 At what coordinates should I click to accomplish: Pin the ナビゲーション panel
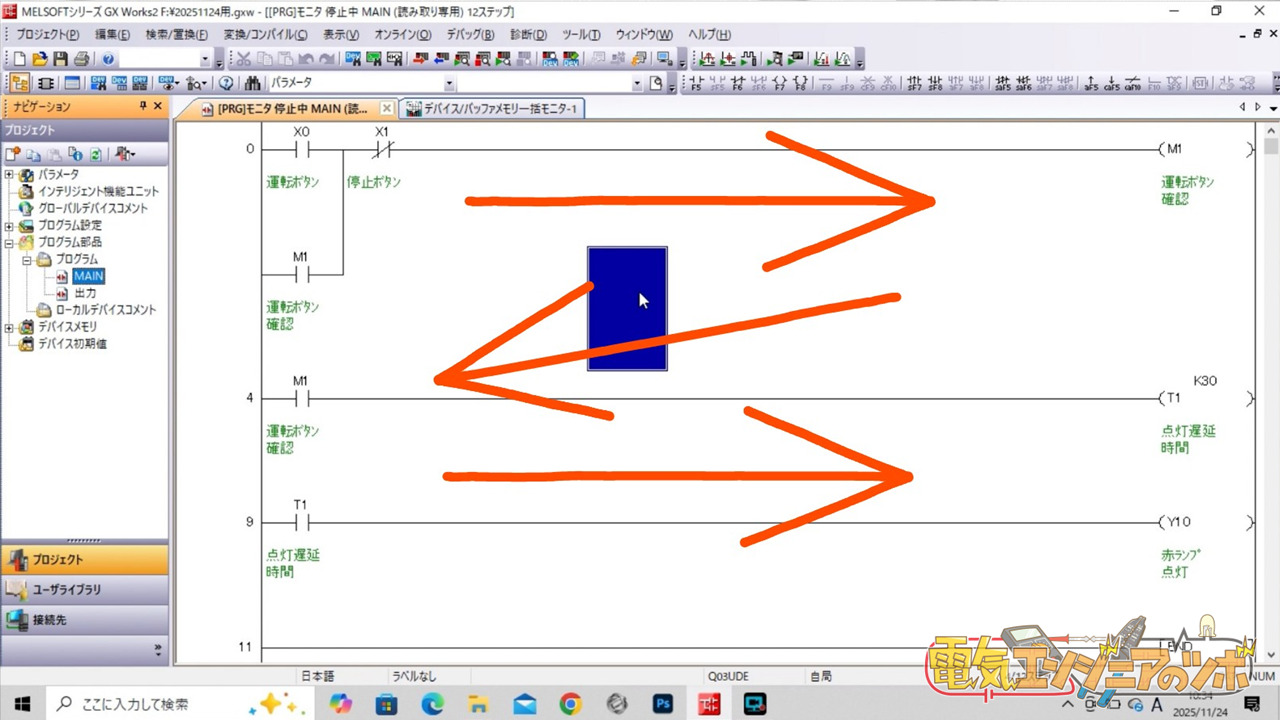coord(143,106)
